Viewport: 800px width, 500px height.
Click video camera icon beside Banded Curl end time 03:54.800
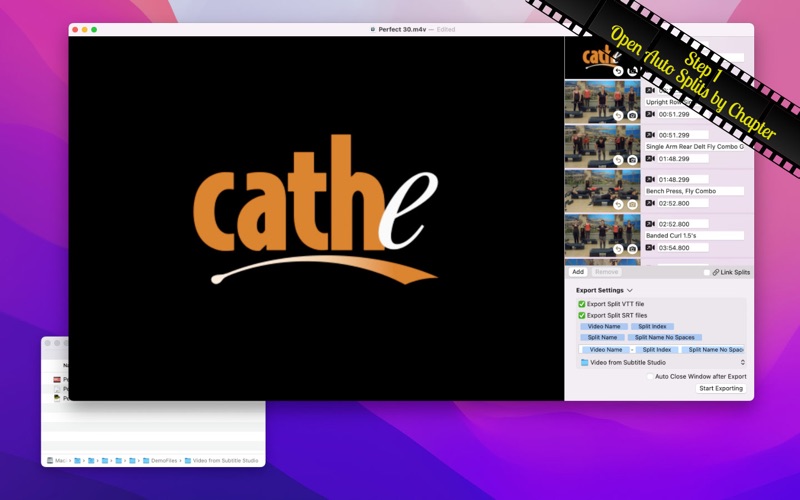coord(650,247)
